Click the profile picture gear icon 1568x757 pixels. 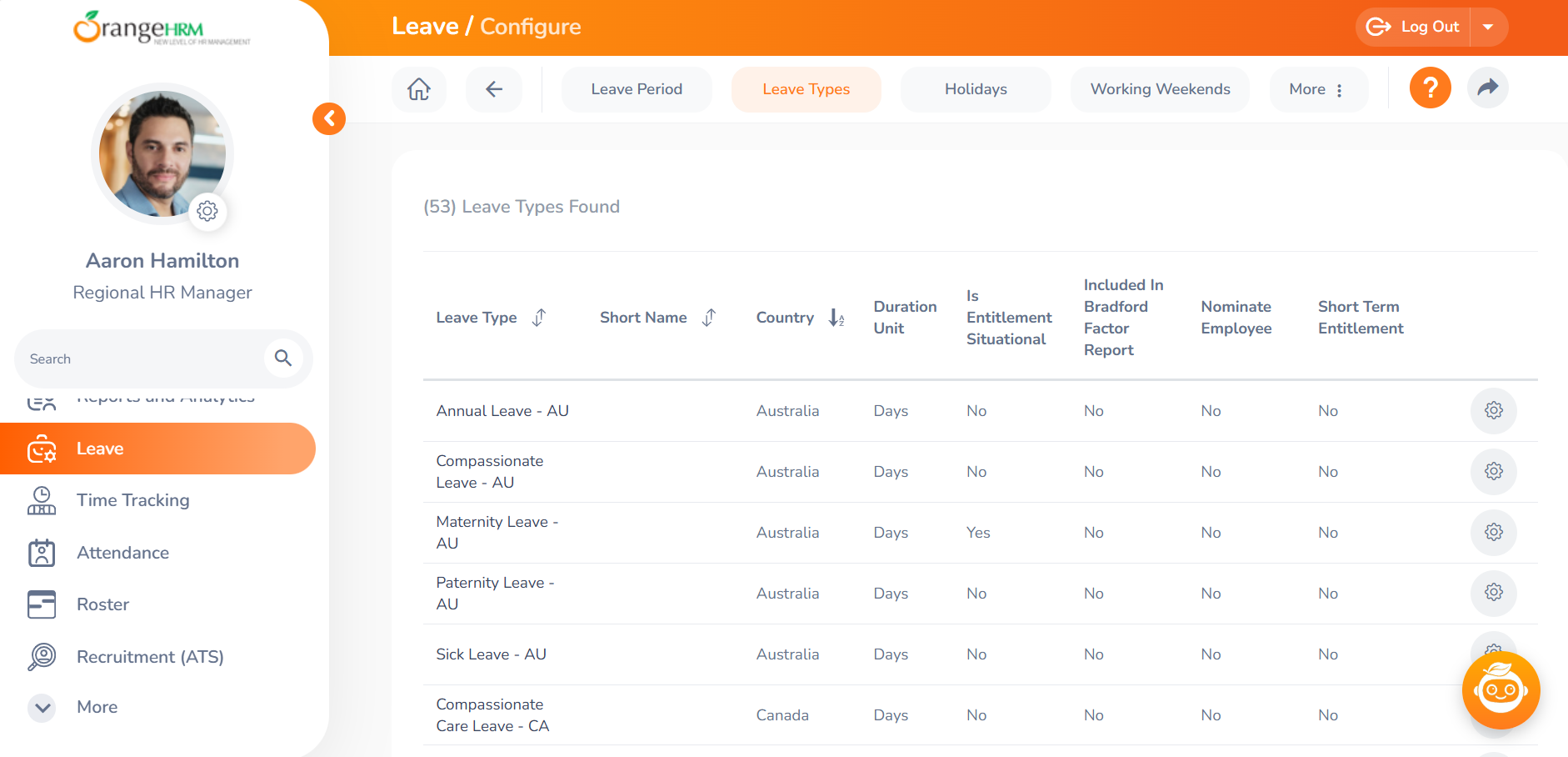coord(207,211)
